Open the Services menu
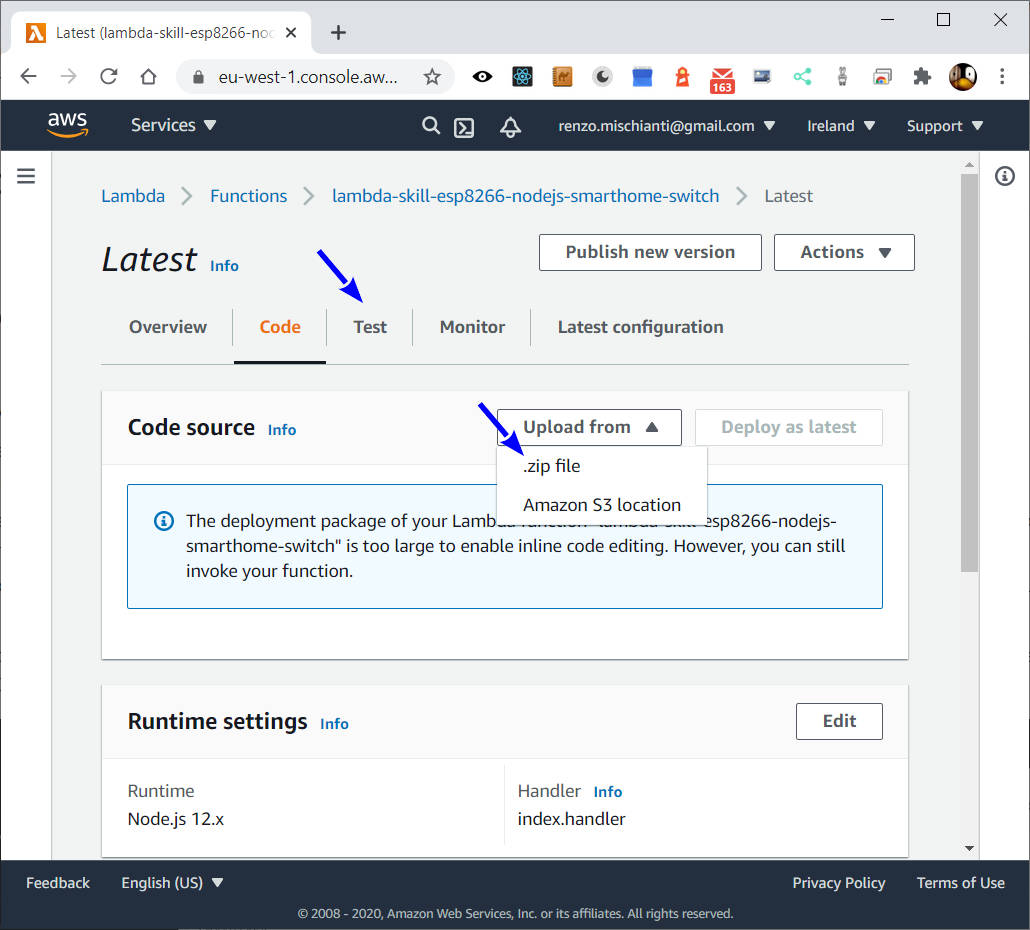 pyautogui.click(x=172, y=125)
